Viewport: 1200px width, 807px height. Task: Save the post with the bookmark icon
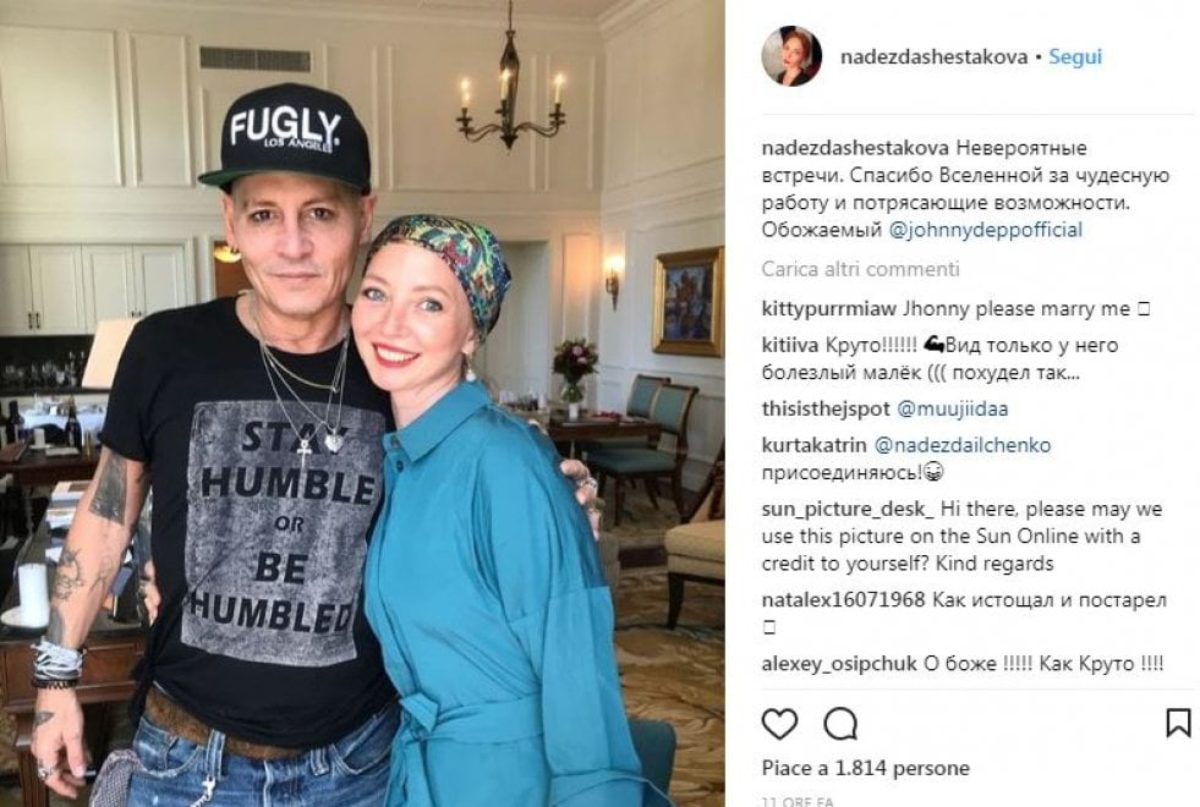1179,722
